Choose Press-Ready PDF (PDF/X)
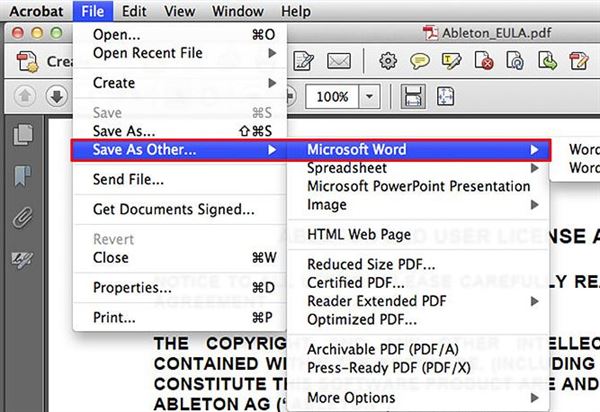Screen dimensions: 600x412 tap(419, 368)
